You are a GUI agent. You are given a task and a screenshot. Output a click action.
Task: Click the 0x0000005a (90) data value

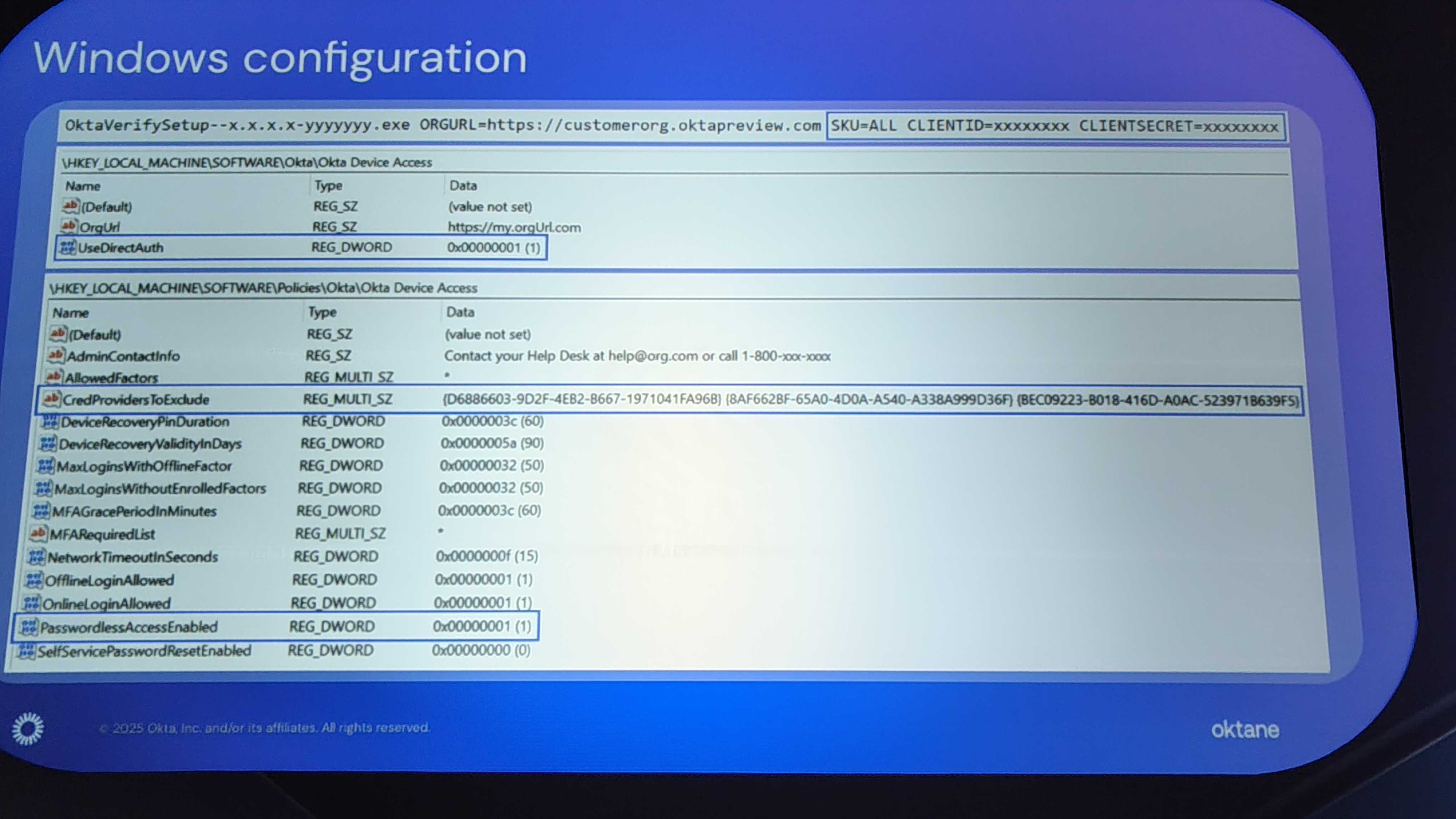[x=492, y=443]
